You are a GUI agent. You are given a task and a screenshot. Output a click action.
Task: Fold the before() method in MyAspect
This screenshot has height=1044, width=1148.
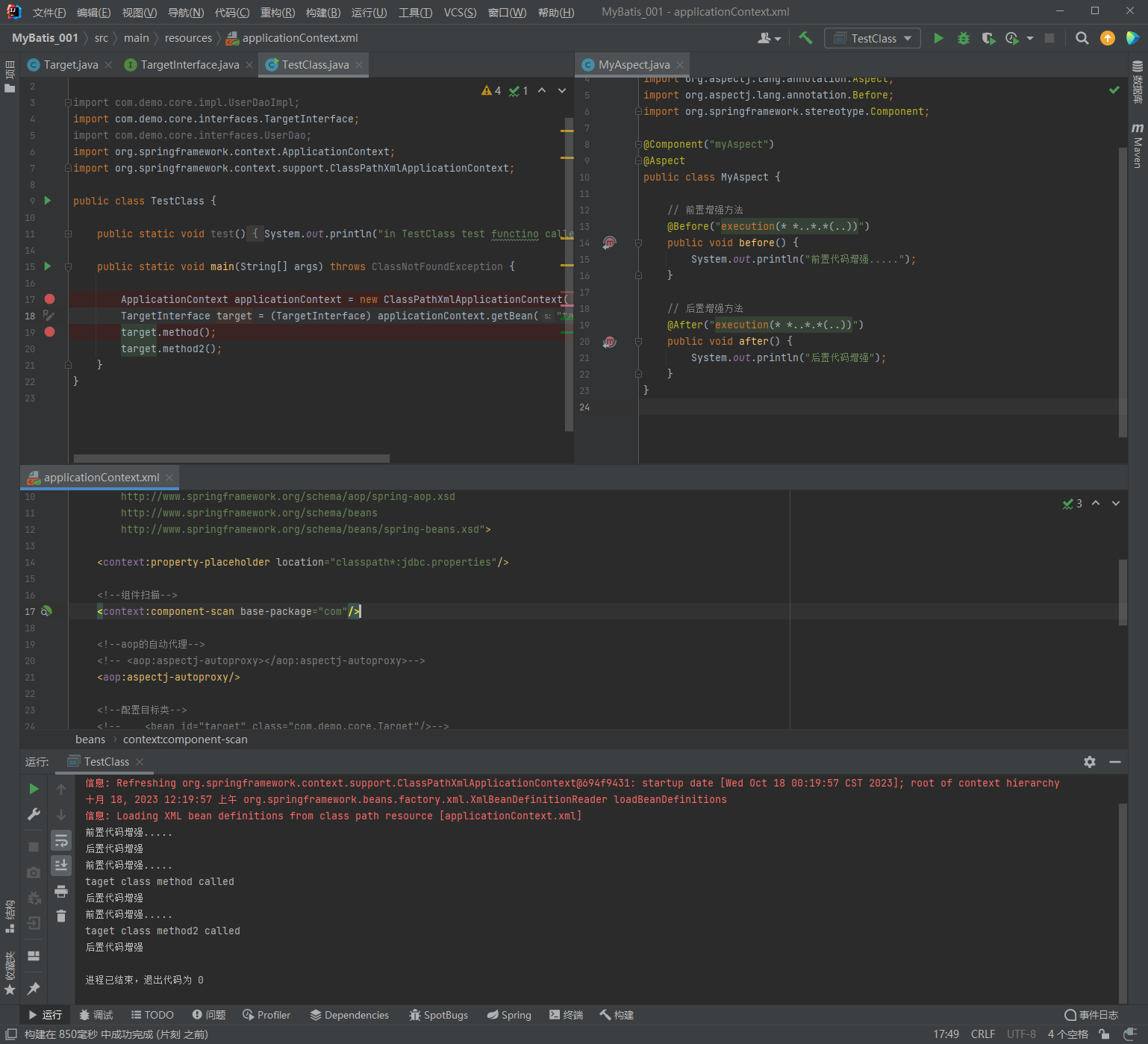(x=638, y=243)
